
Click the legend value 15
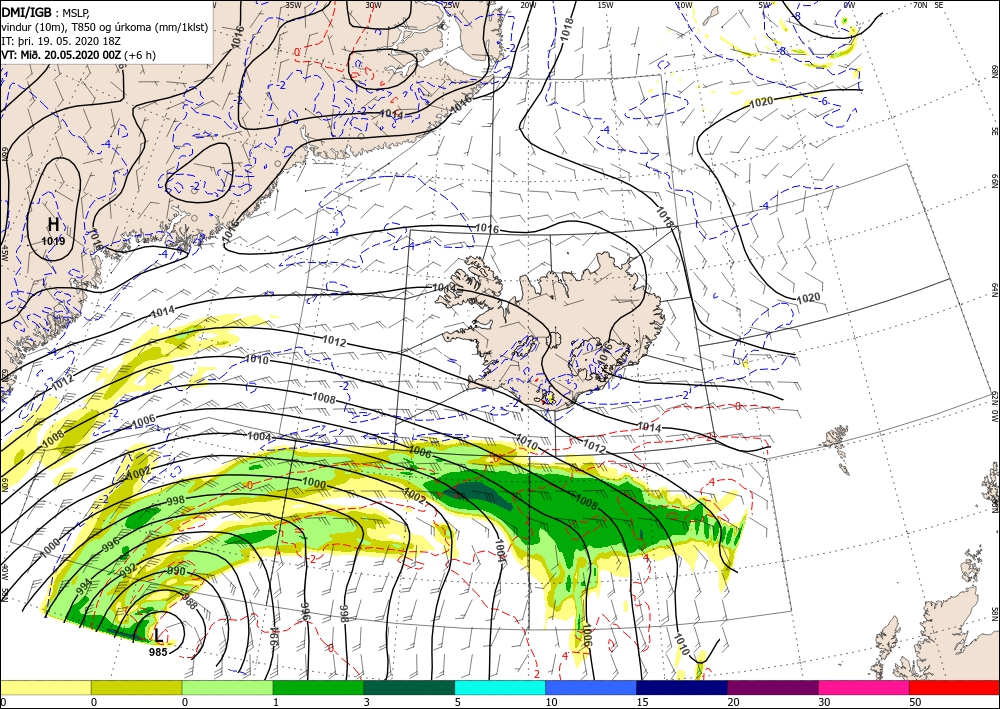point(642,703)
